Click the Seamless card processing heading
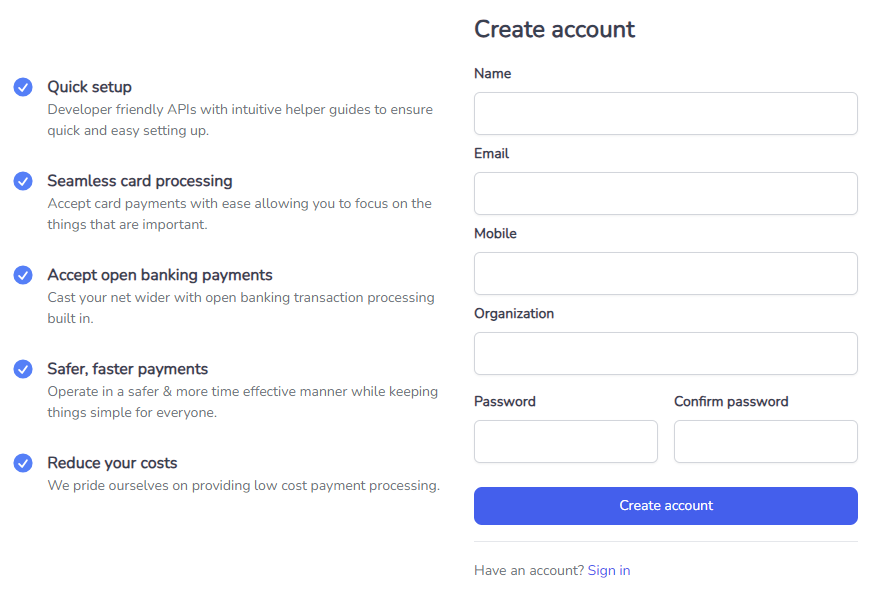This screenshot has width=883, height=599. 140,181
